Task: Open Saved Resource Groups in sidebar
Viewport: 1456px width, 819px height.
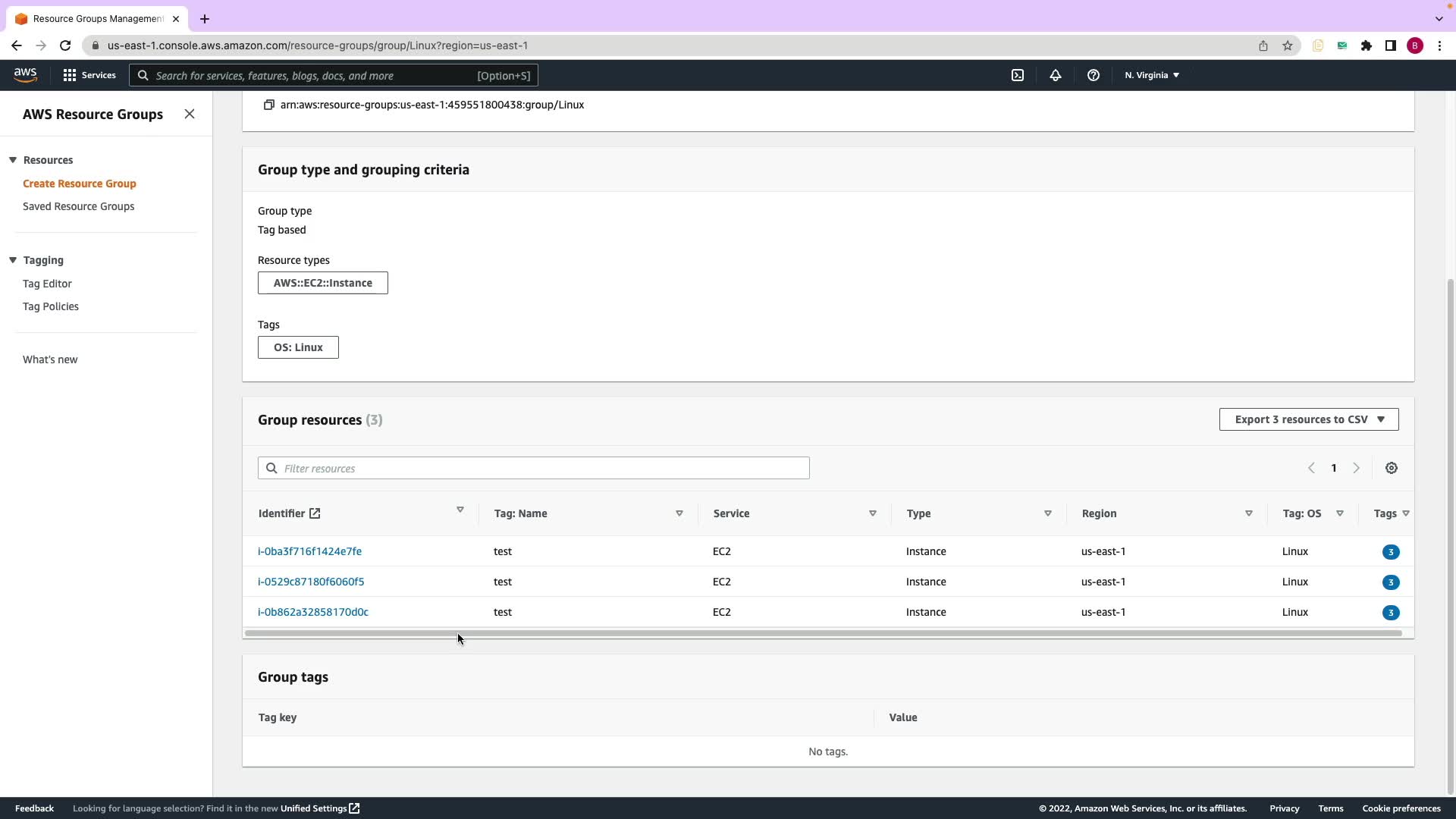Action: [x=78, y=206]
